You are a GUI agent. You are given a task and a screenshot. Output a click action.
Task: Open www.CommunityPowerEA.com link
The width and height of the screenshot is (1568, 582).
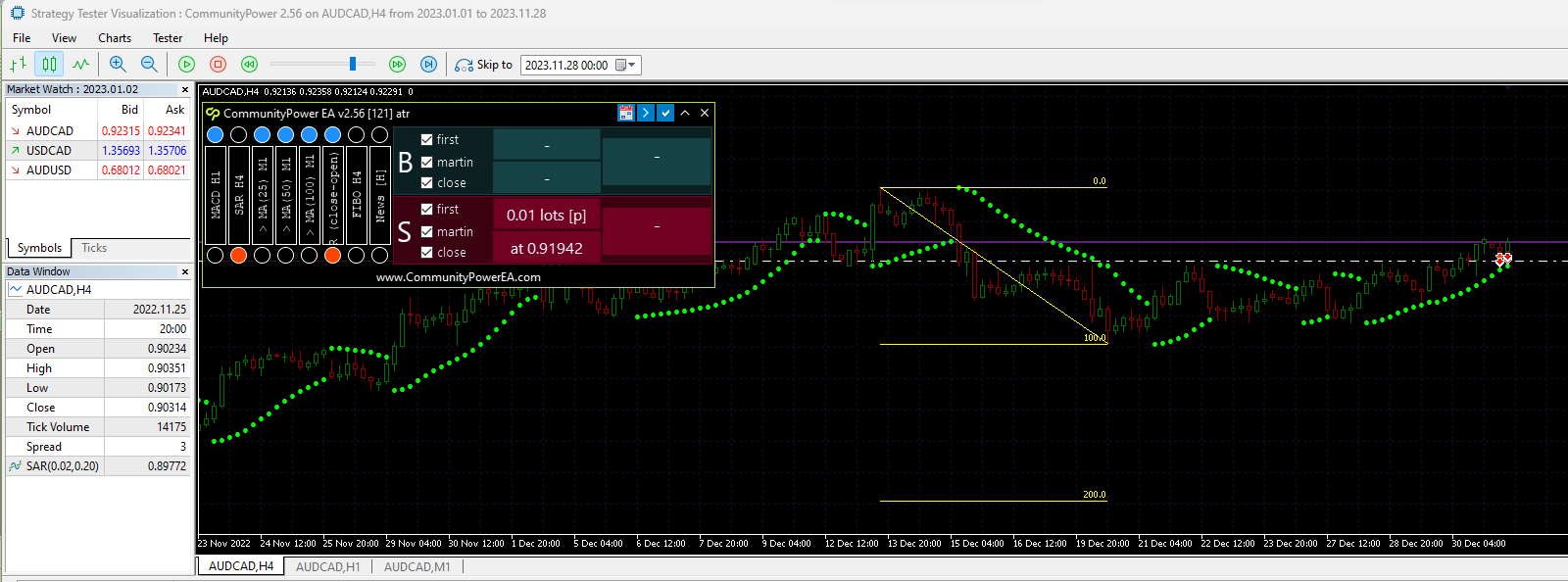[x=458, y=277]
